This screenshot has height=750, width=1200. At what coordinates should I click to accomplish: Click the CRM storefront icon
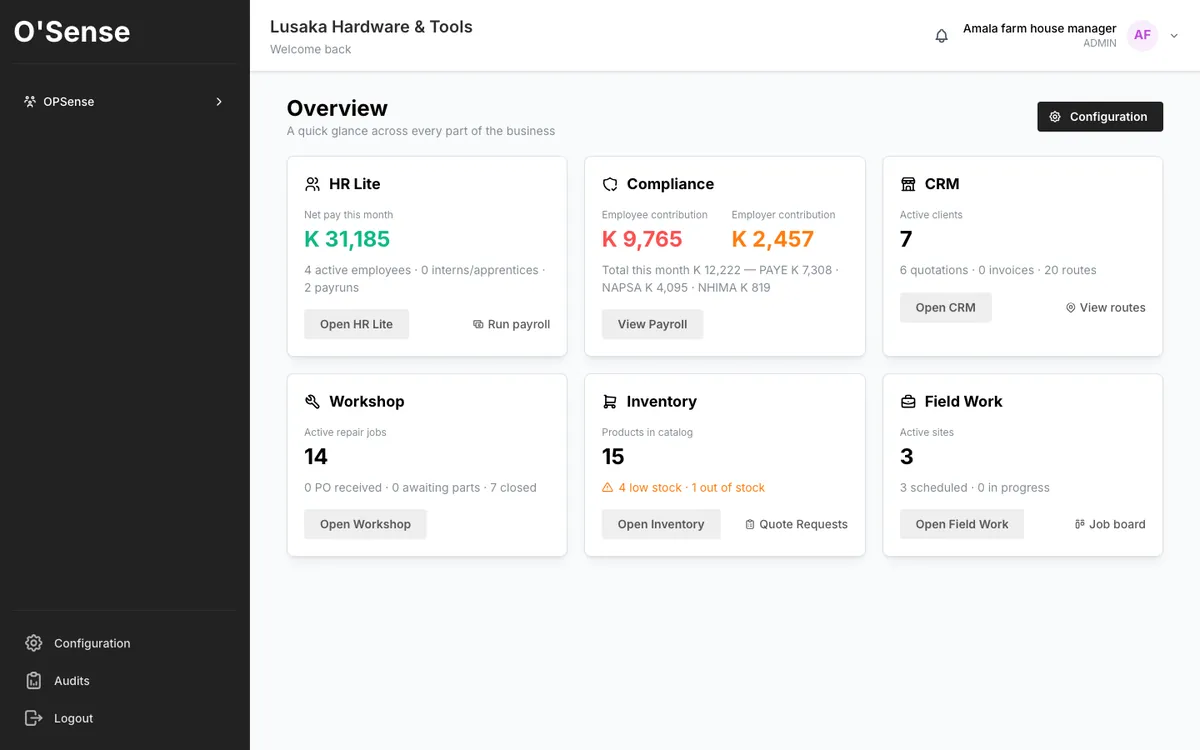908,184
